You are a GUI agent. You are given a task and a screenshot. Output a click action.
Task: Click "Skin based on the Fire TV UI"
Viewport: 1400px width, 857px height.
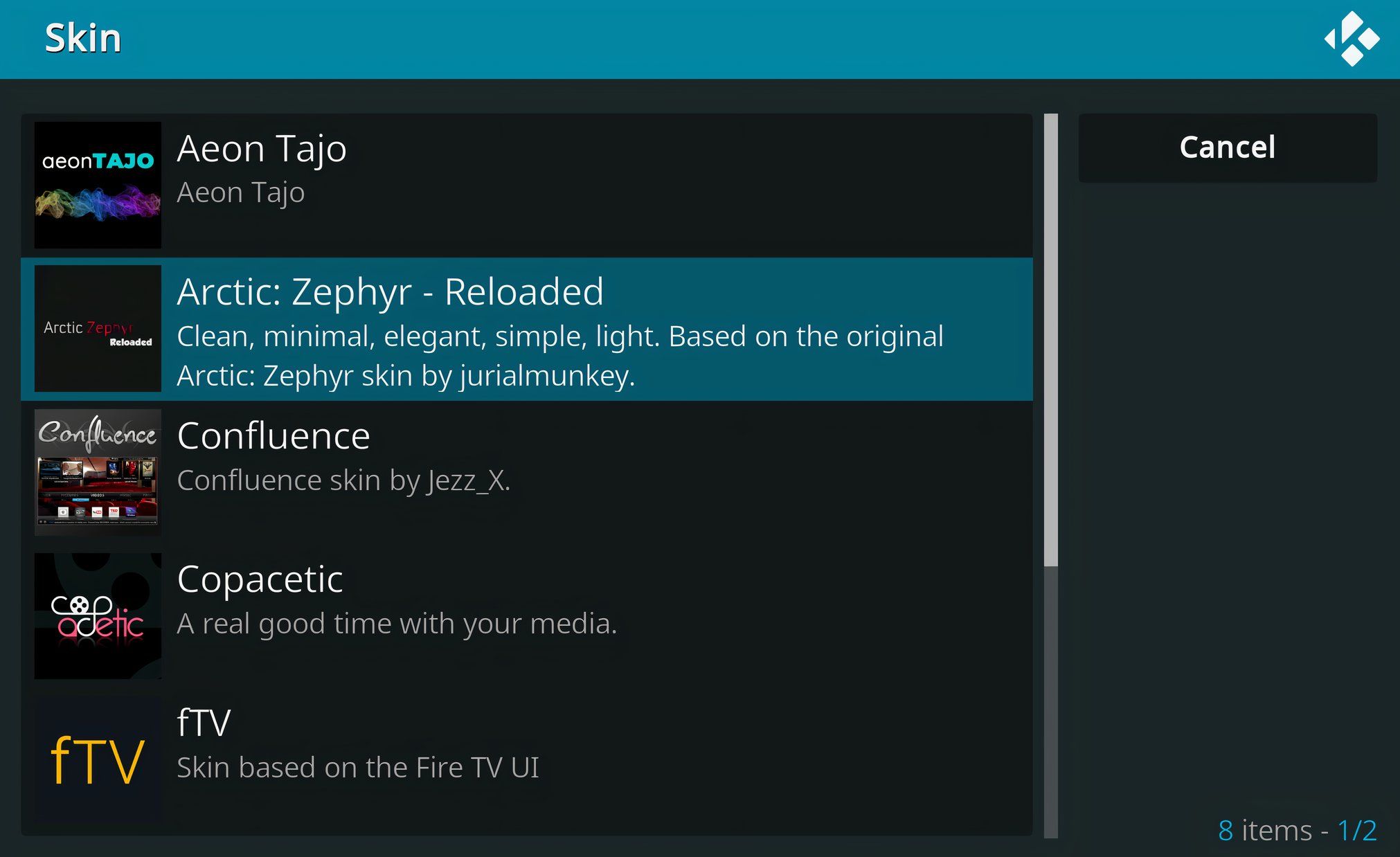[x=358, y=768]
